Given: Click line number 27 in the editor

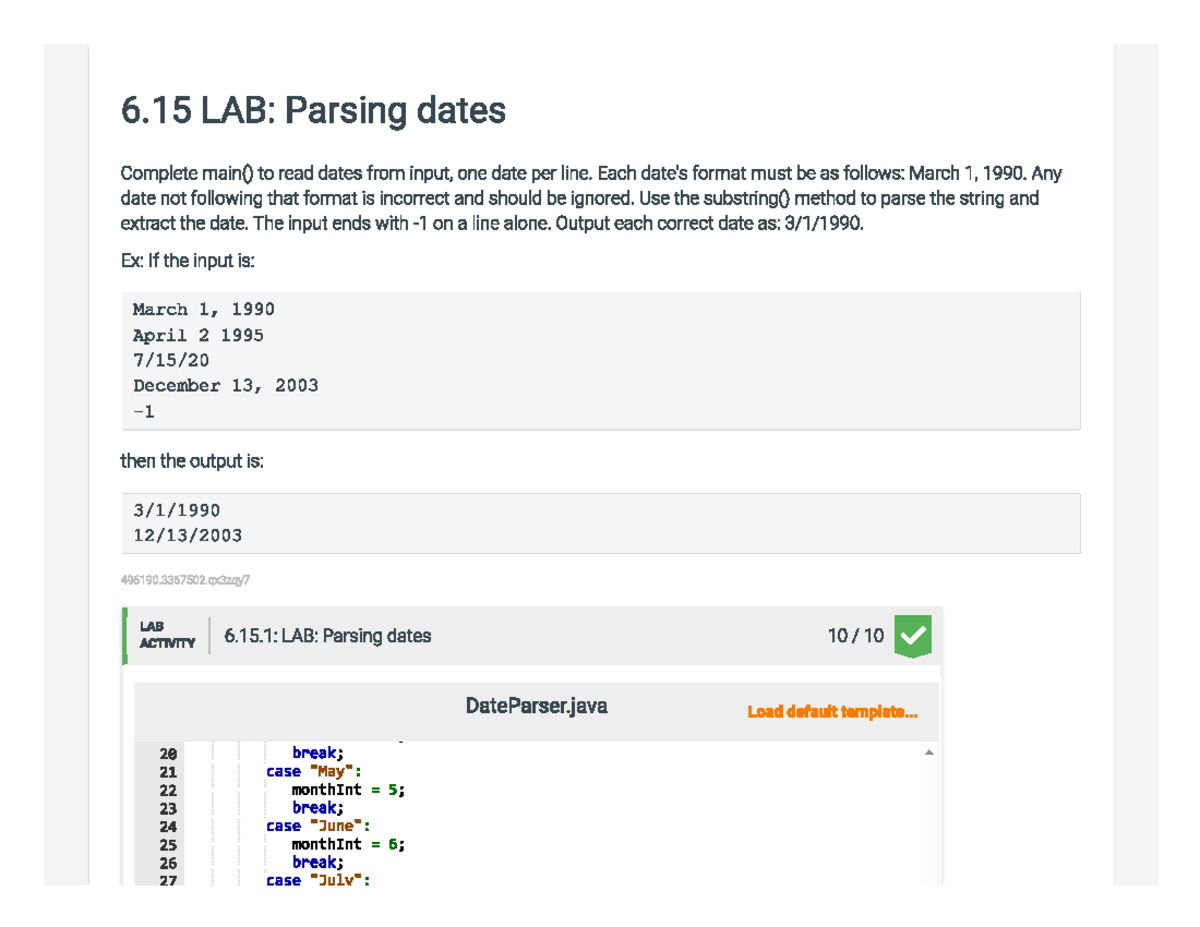Looking at the screenshot, I should click(167, 880).
